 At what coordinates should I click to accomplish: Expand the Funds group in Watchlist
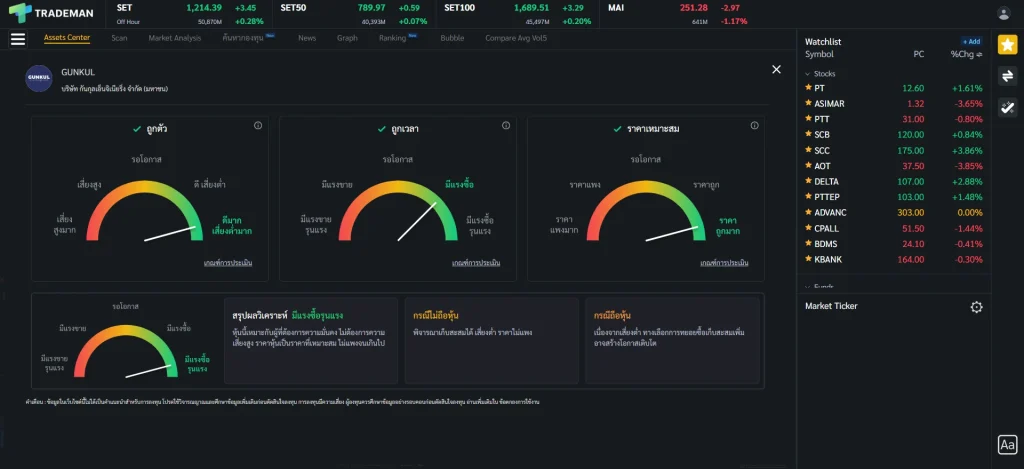click(808, 286)
